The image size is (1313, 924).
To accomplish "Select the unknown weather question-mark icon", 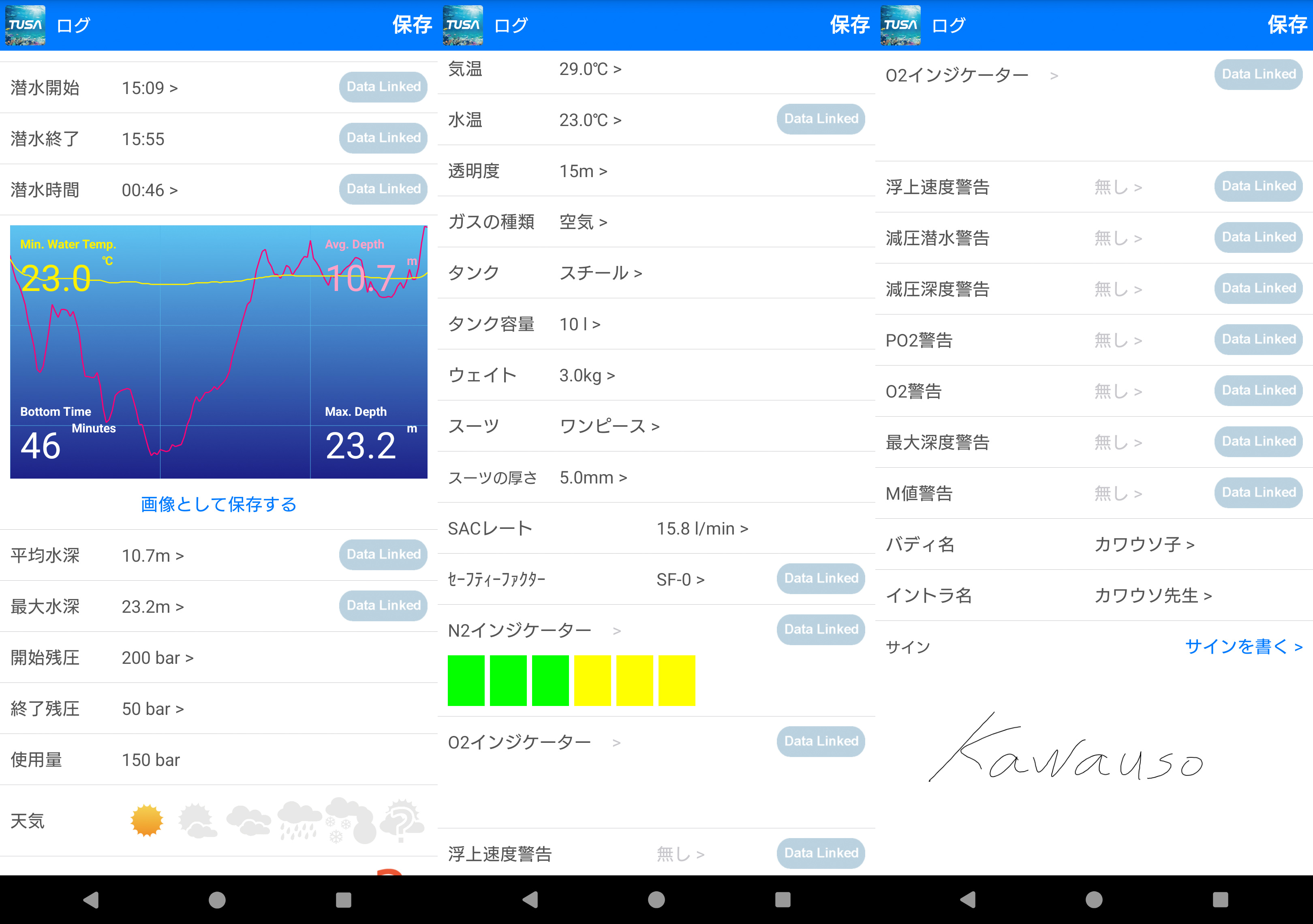I will tap(402, 821).
